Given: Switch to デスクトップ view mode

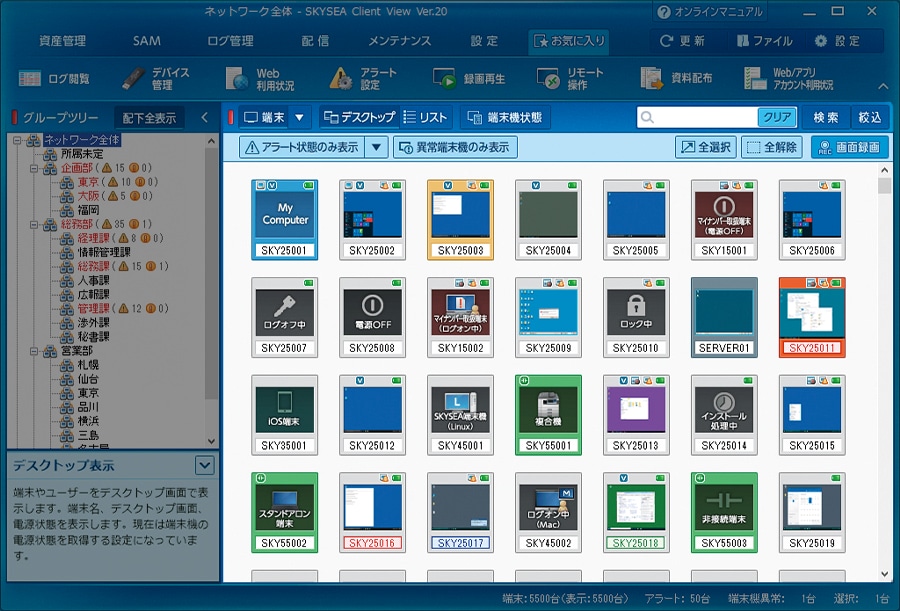Looking at the screenshot, I should click(x=359, y=117).
